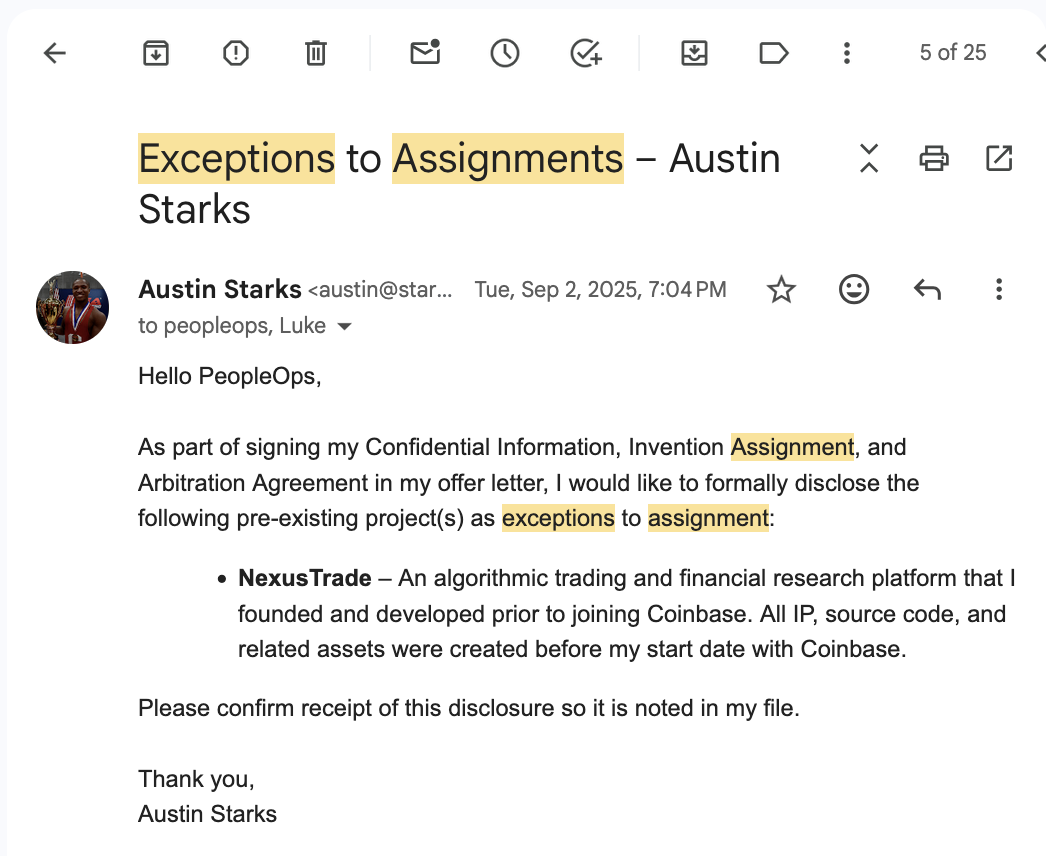1046x856 pixels.
Task: Go back to the inbox
Action: (x=54, y=53)
